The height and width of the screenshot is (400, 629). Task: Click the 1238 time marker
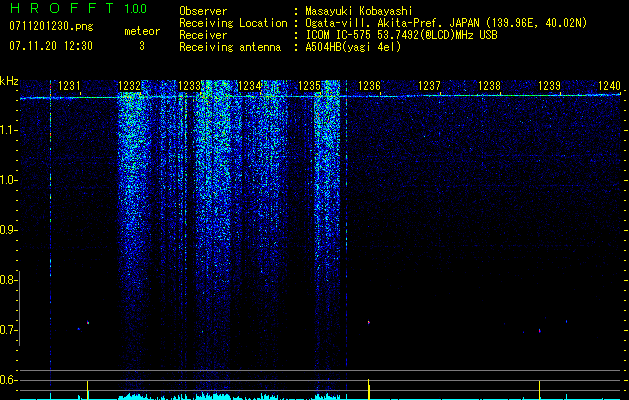(489, 86)
